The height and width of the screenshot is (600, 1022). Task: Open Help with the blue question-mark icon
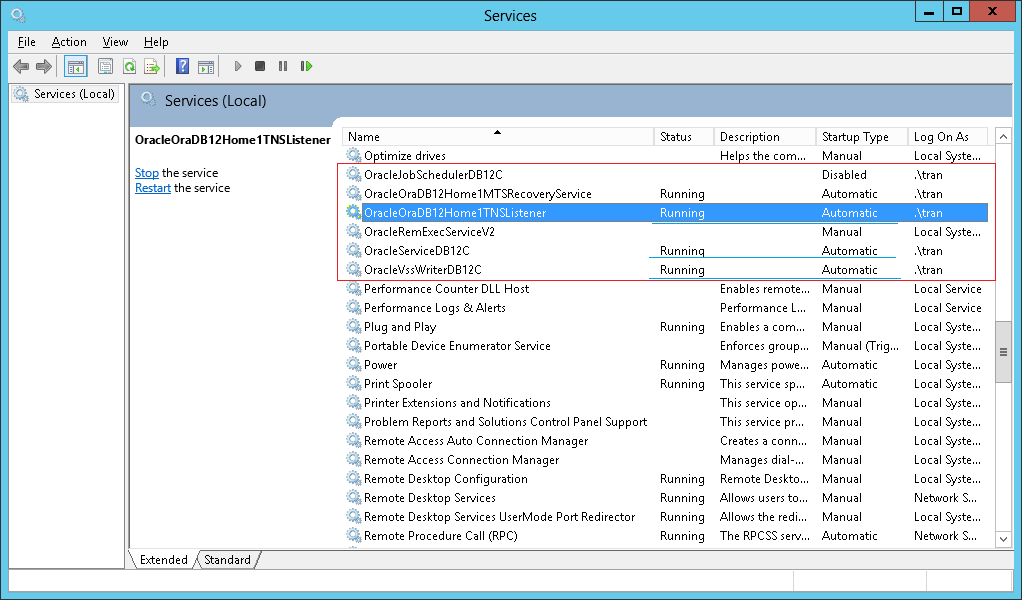[x=182, y=66]
